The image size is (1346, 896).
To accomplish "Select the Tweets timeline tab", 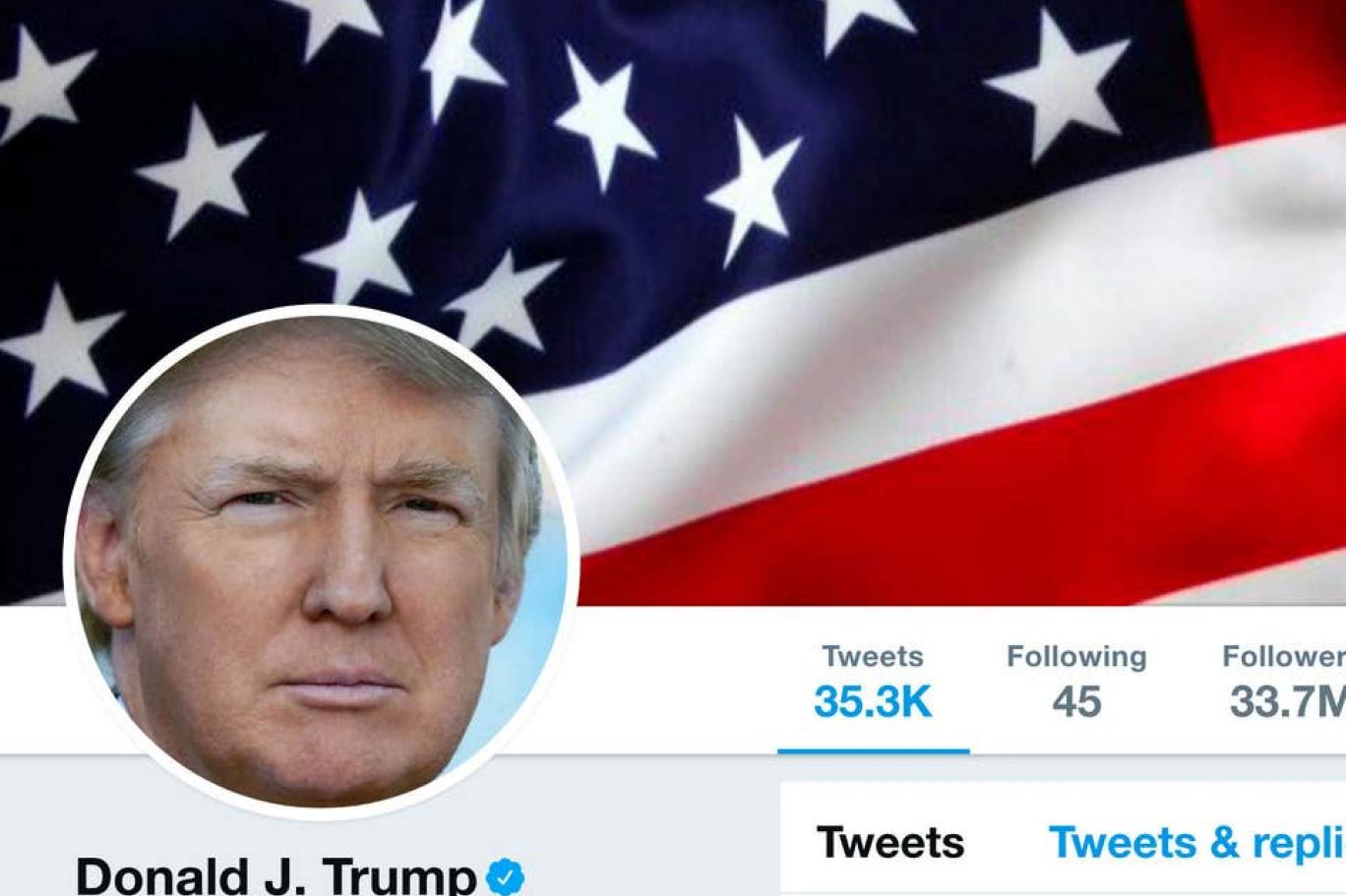I will click(890, 843).
